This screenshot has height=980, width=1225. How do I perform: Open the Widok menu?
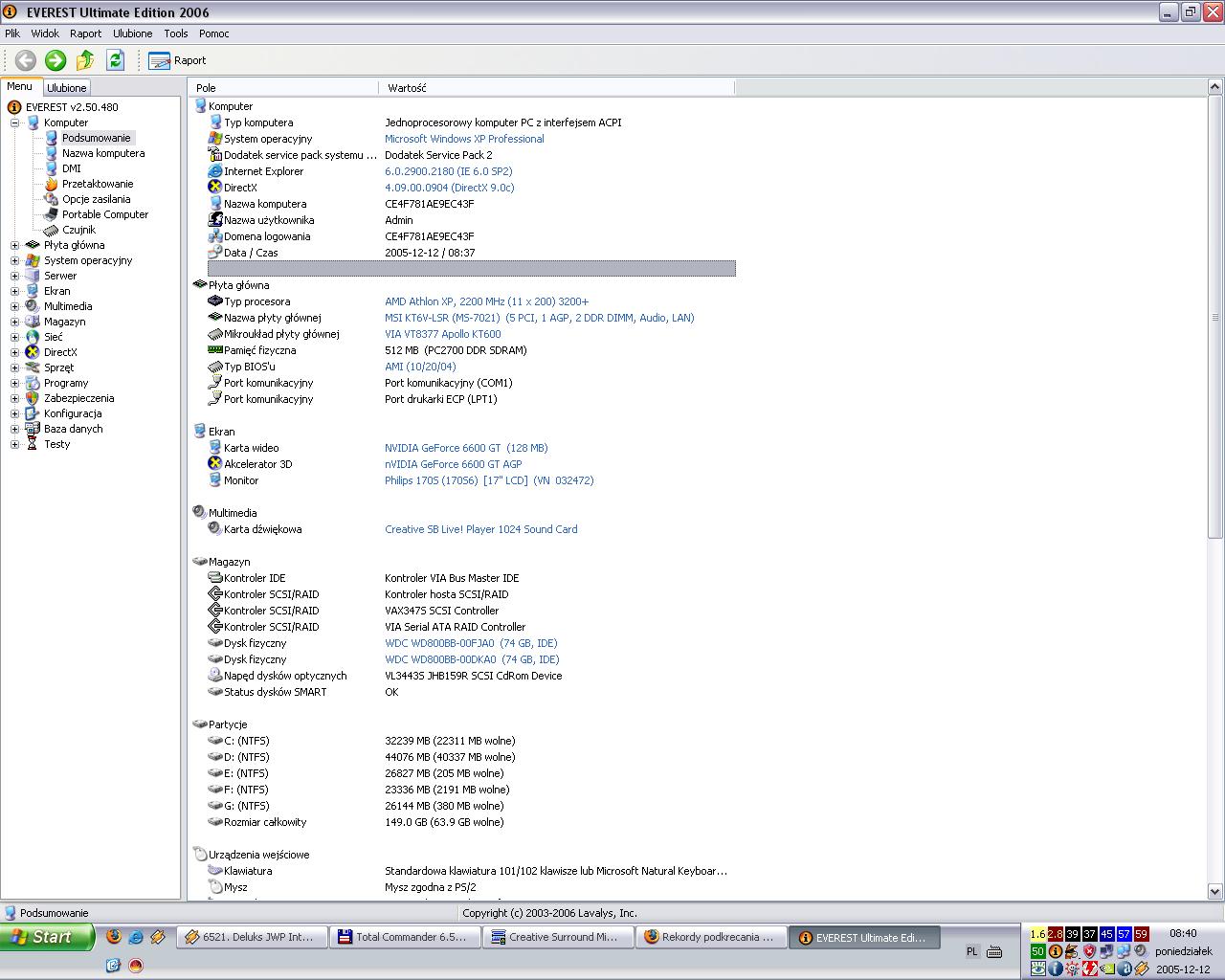click(x=45, y=33)
